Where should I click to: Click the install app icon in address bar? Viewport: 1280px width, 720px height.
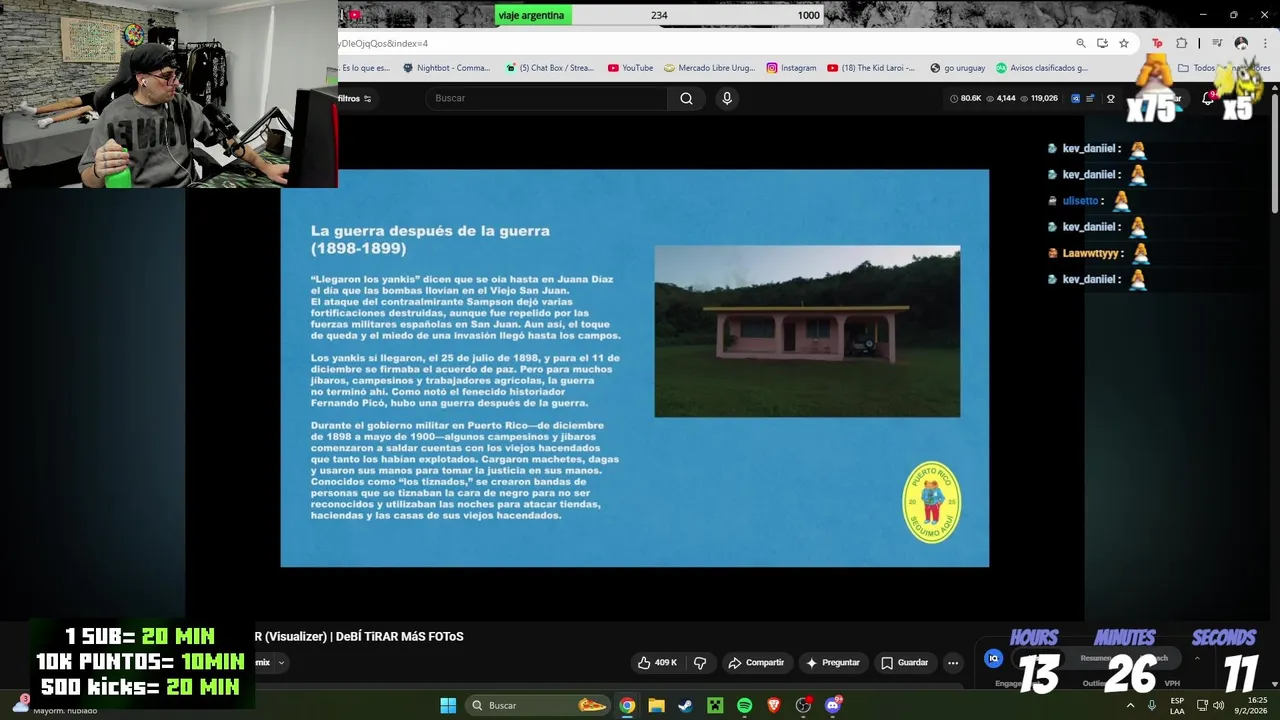[x=1102, y=43]
